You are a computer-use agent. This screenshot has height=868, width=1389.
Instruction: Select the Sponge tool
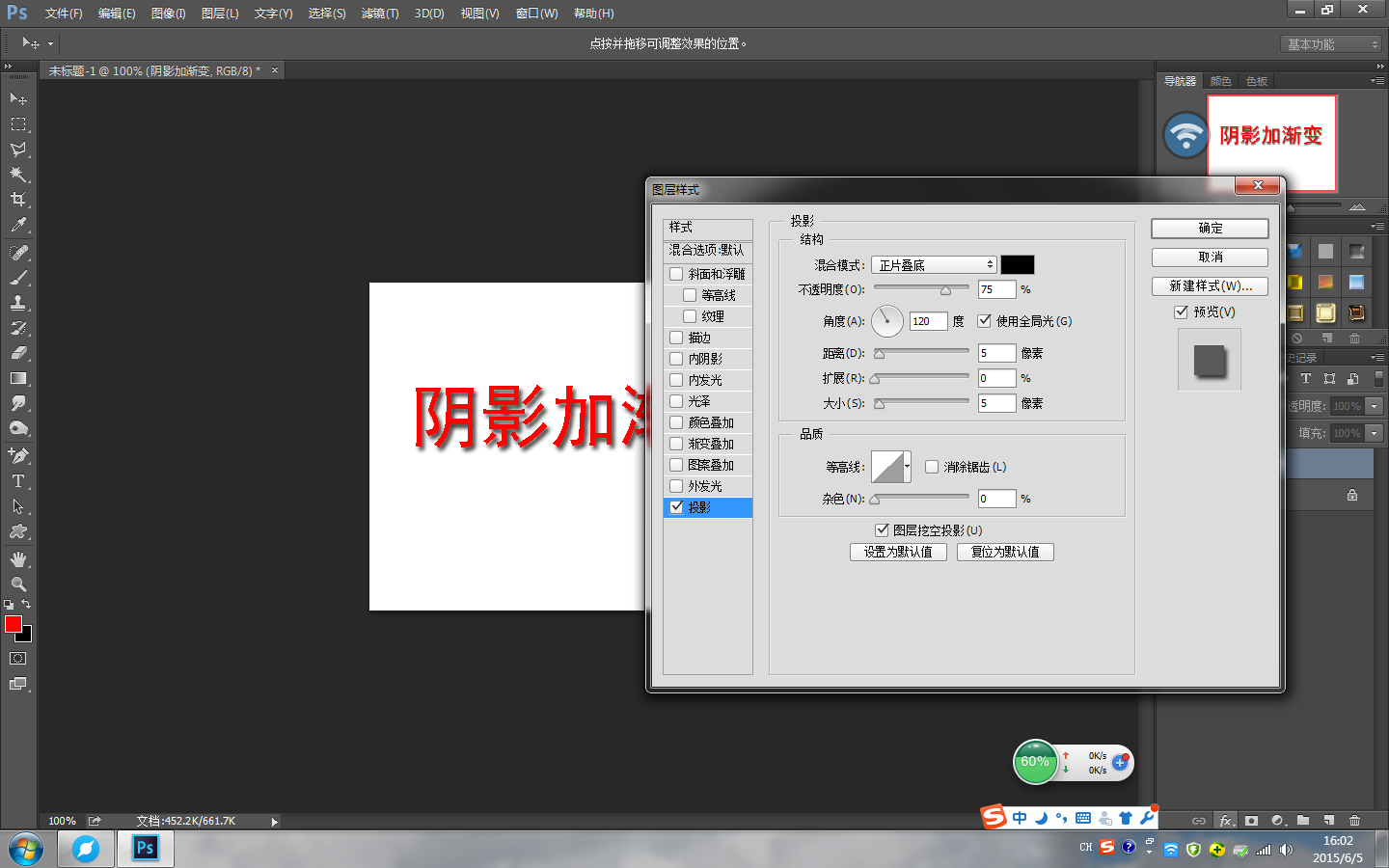click(x=18, y=428)
